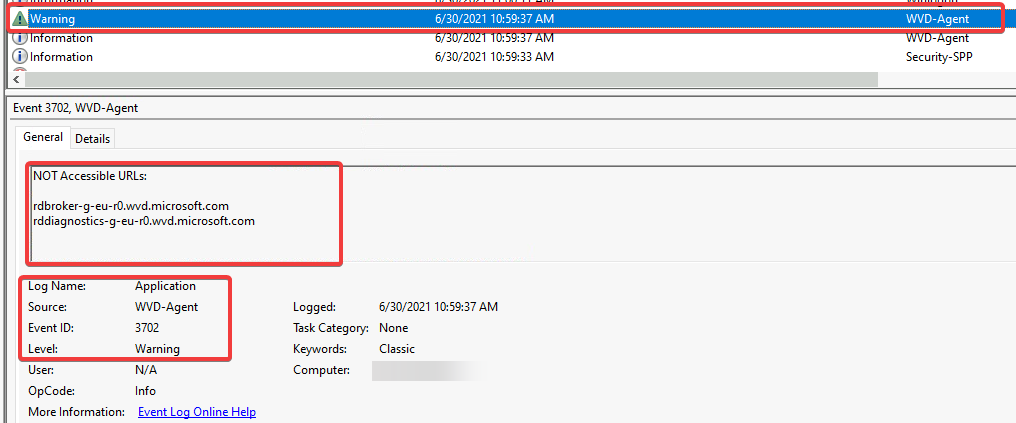Click the horizontal scrollbar track in the event list
Screen dimensions: 1016x423
(450, 78)
